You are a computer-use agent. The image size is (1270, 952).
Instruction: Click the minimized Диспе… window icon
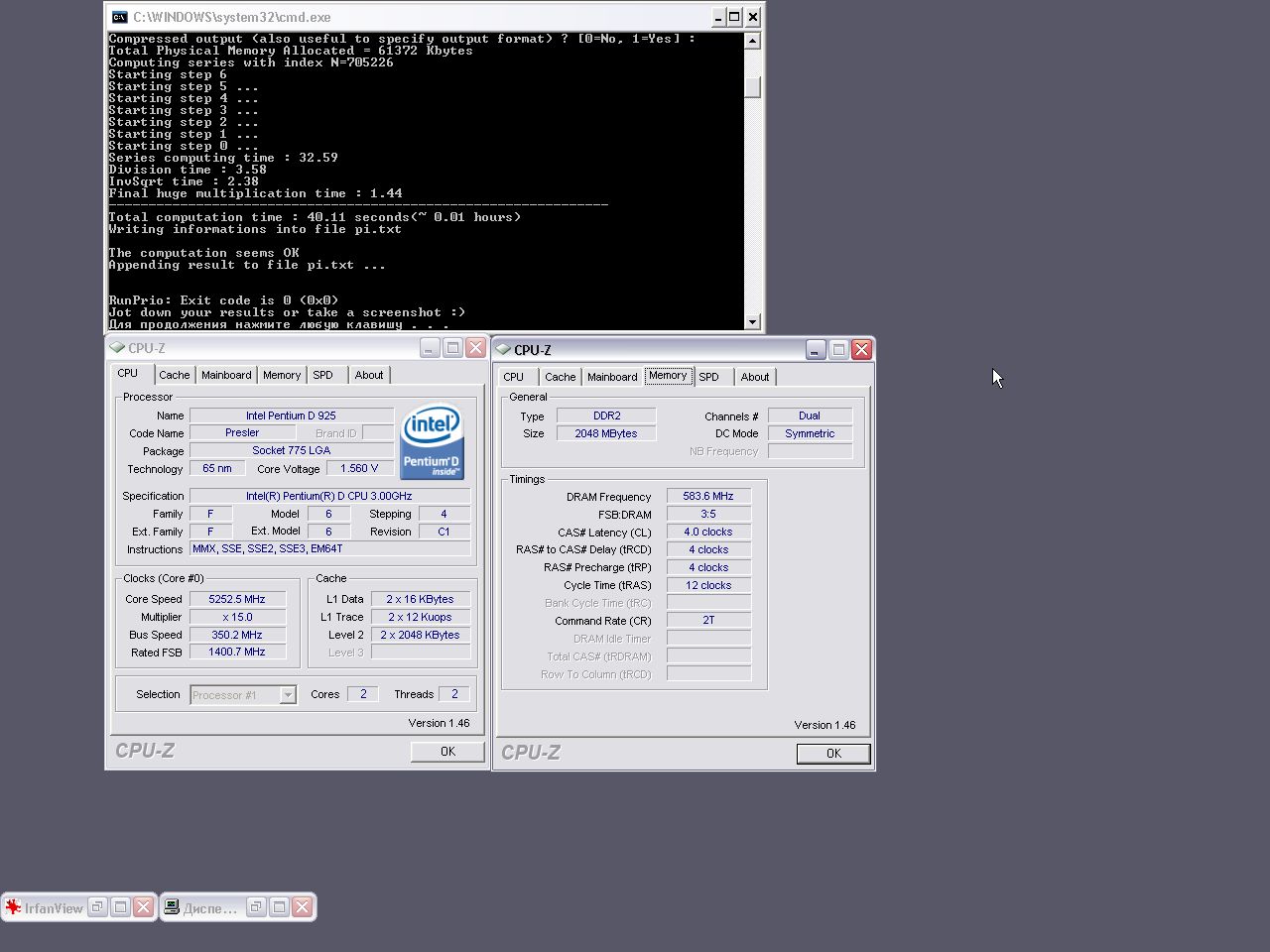click(x=172, y=907)
